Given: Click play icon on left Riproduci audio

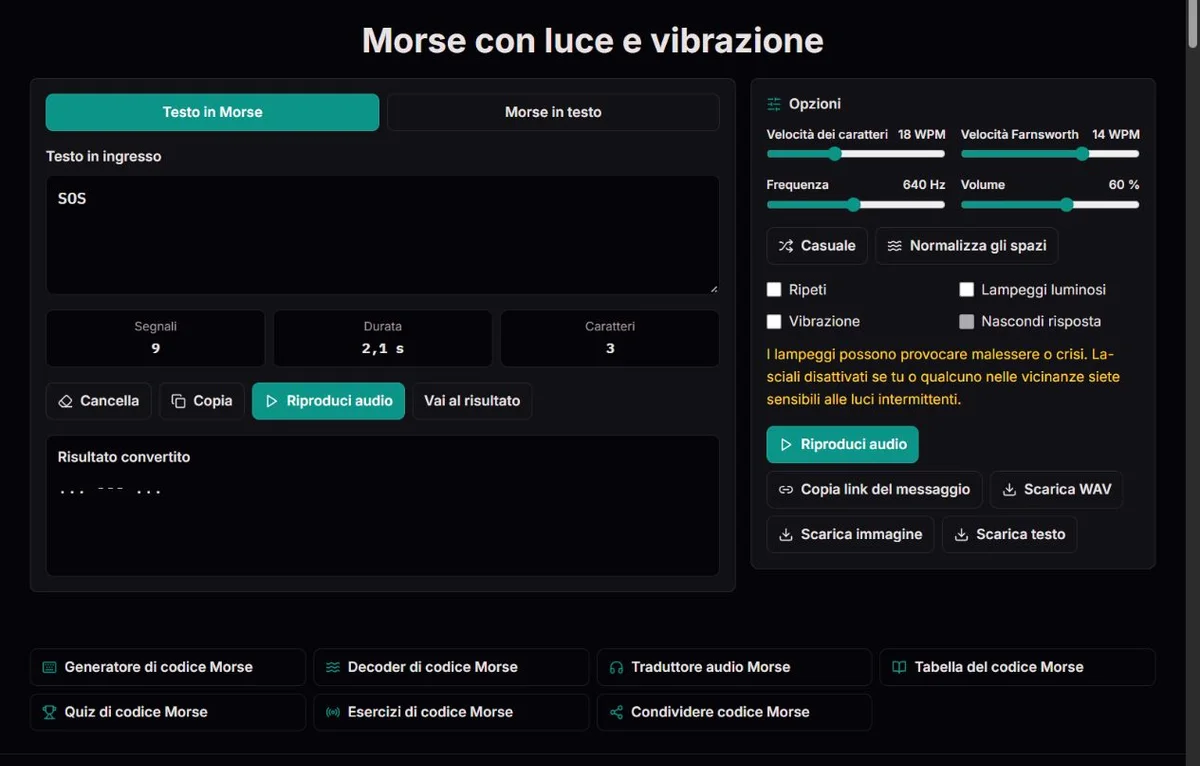Looking at the screenshot, I should pos(272,401).
